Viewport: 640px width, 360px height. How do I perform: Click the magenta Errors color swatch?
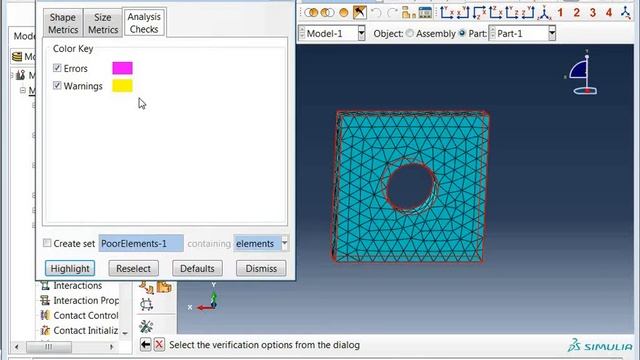122,68
